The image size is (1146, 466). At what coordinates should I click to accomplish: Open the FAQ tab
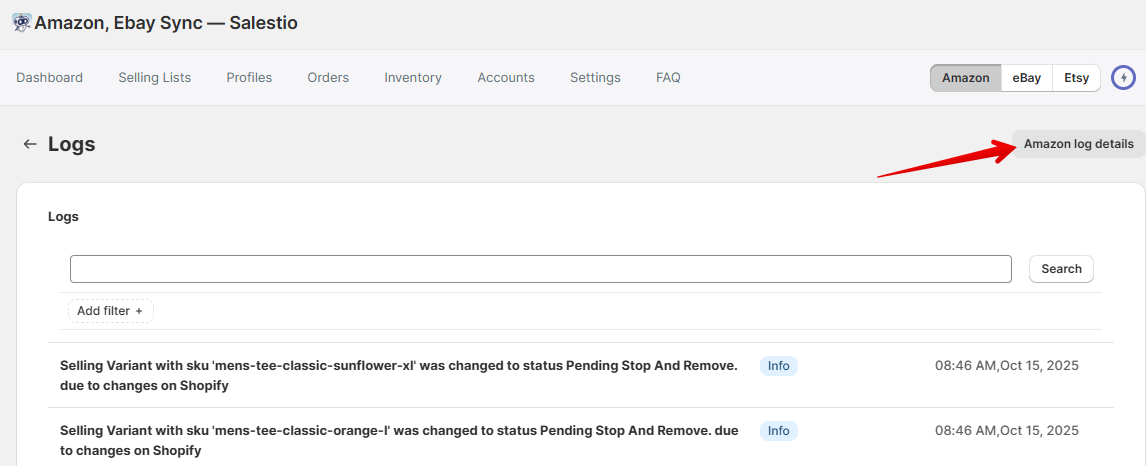[668, 78]
